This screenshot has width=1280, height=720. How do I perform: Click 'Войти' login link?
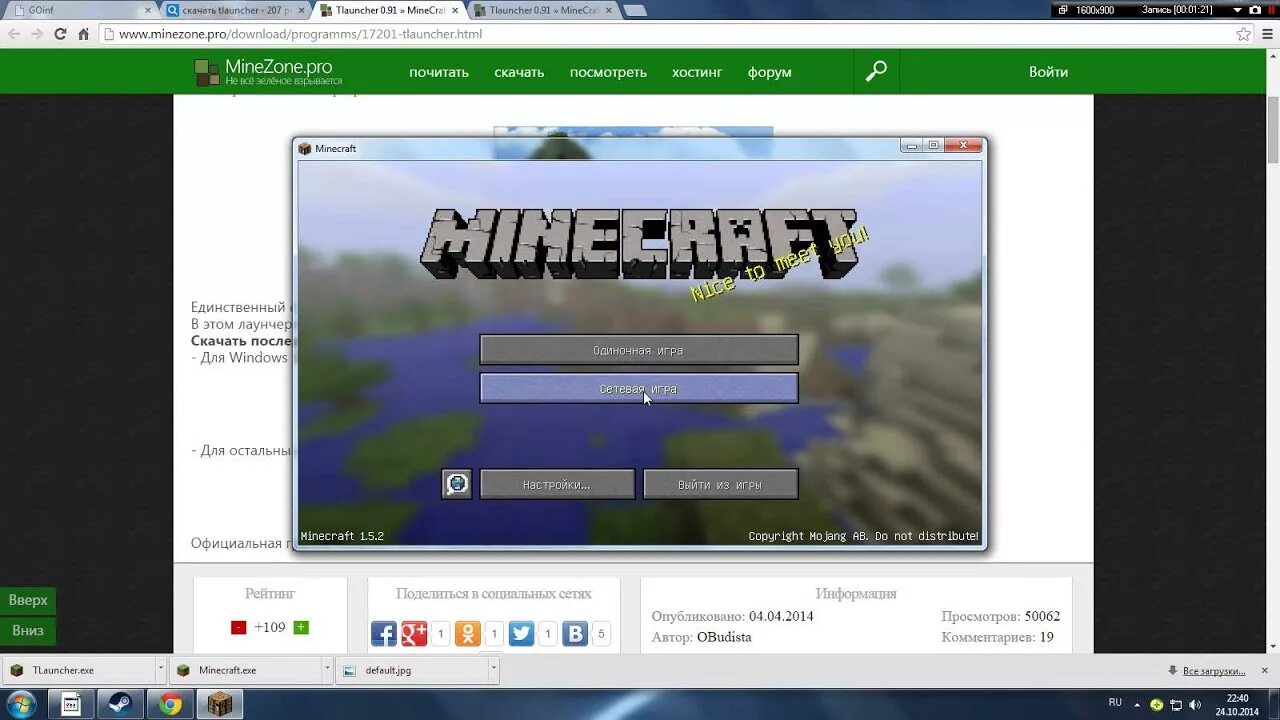pos(1048,72)
